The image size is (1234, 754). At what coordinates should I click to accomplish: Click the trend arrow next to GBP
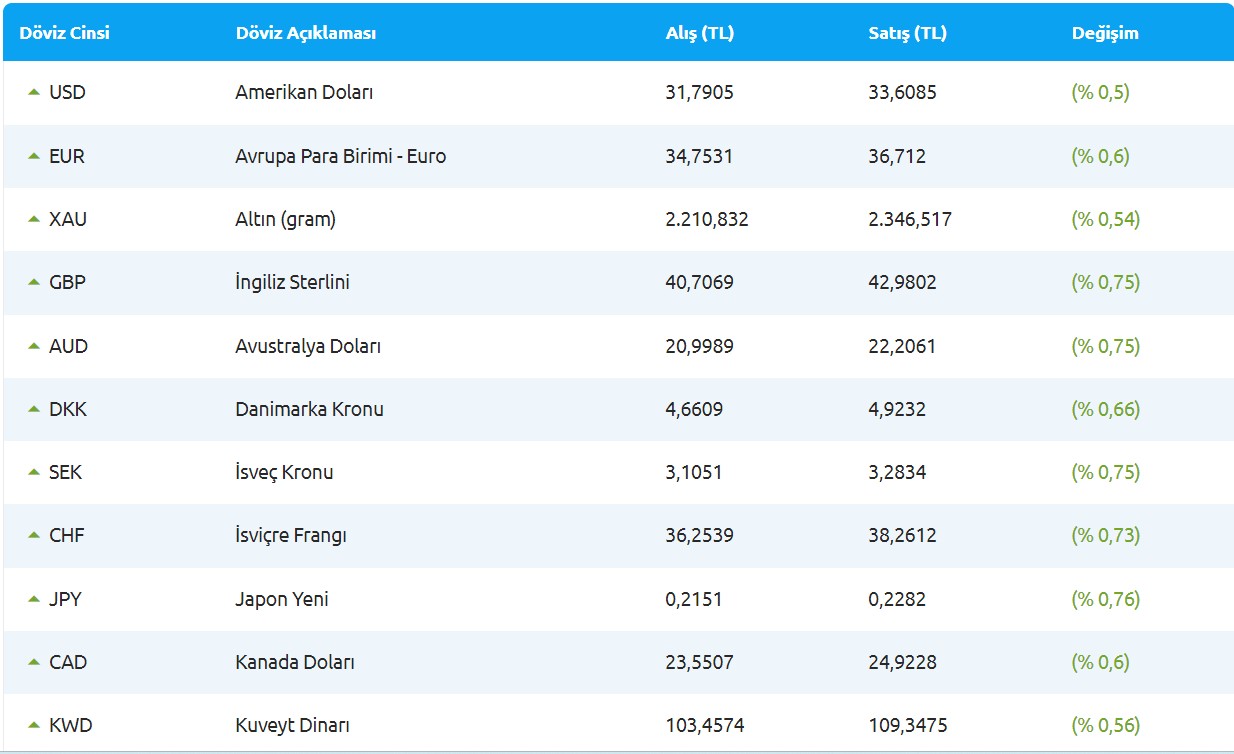(34, 282)
